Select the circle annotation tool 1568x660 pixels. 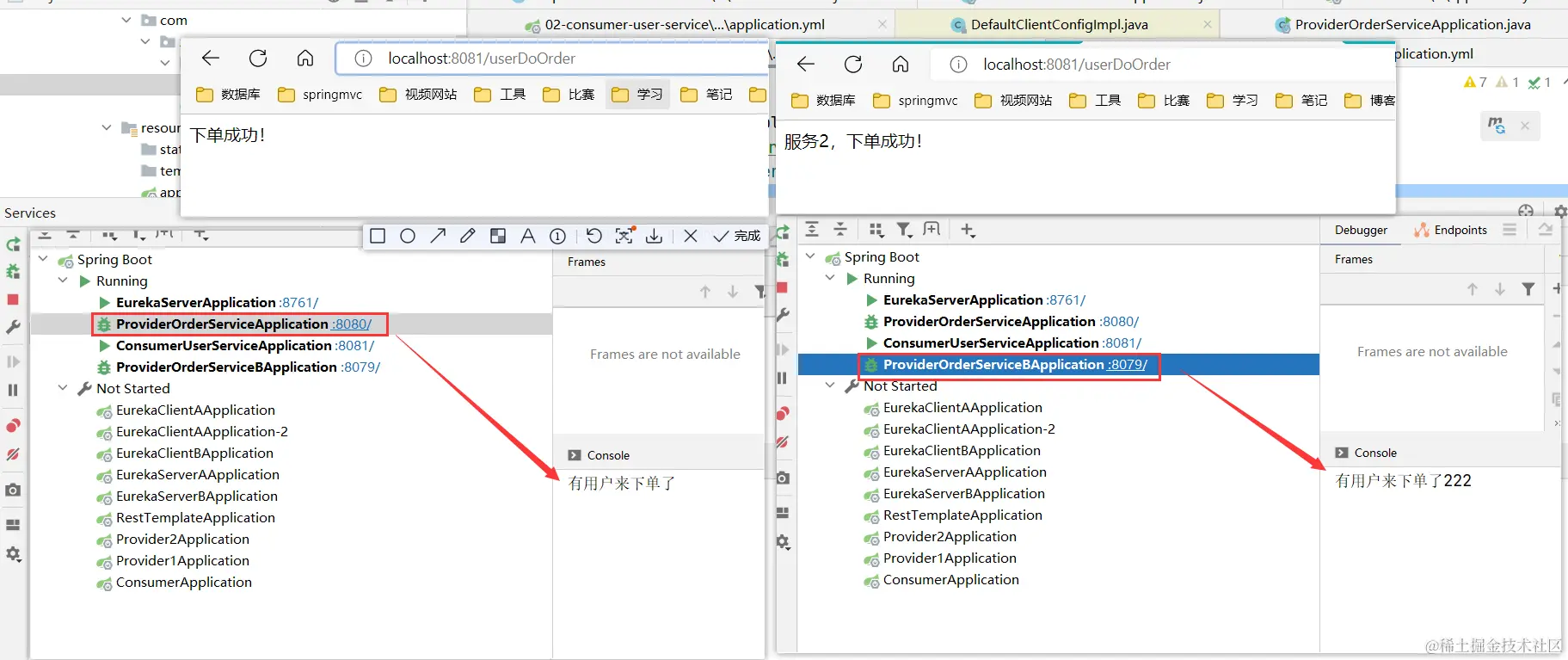pos(408,236)
